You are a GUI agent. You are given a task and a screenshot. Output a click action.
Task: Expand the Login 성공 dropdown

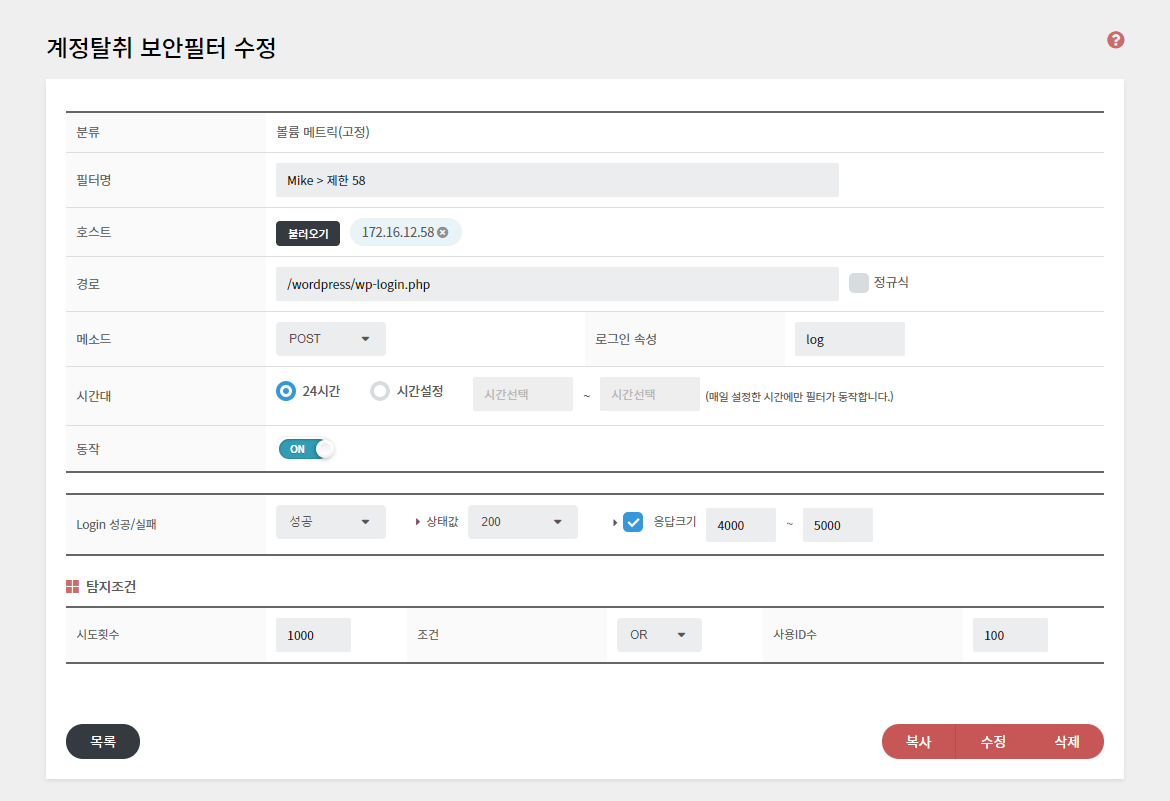coord(330,522)
